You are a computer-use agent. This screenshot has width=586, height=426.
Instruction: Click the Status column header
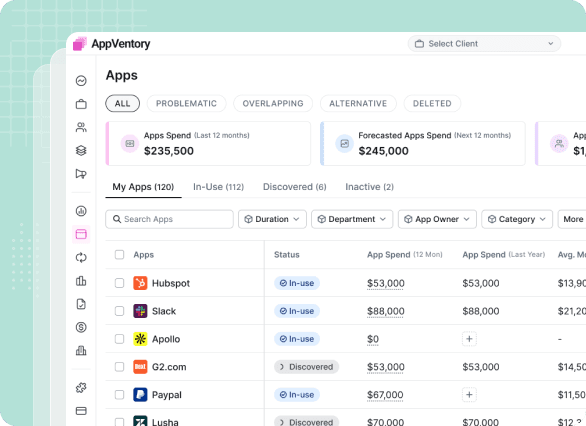point(287,254)
